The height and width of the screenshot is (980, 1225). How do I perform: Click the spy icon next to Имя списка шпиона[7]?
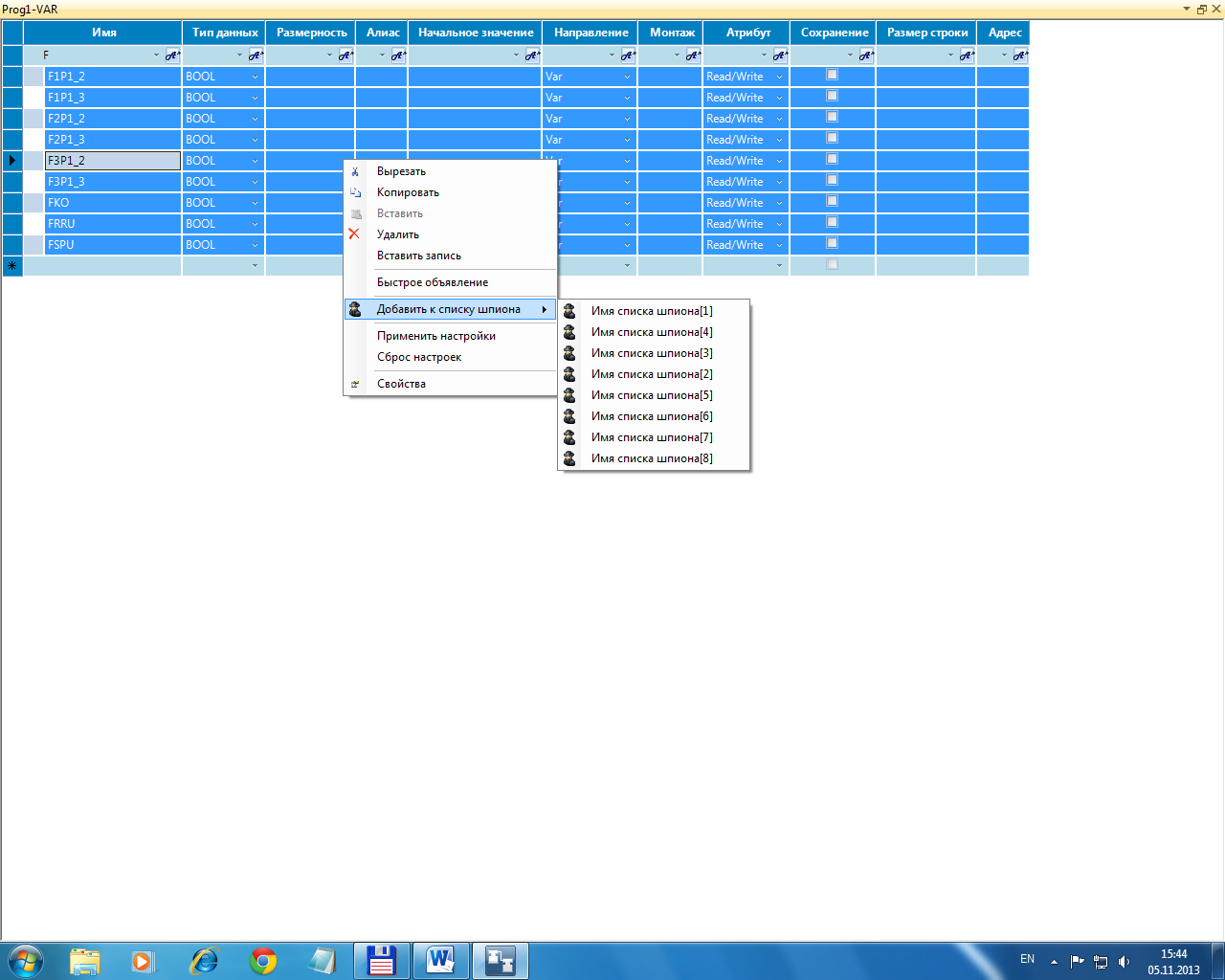(569, 436)
